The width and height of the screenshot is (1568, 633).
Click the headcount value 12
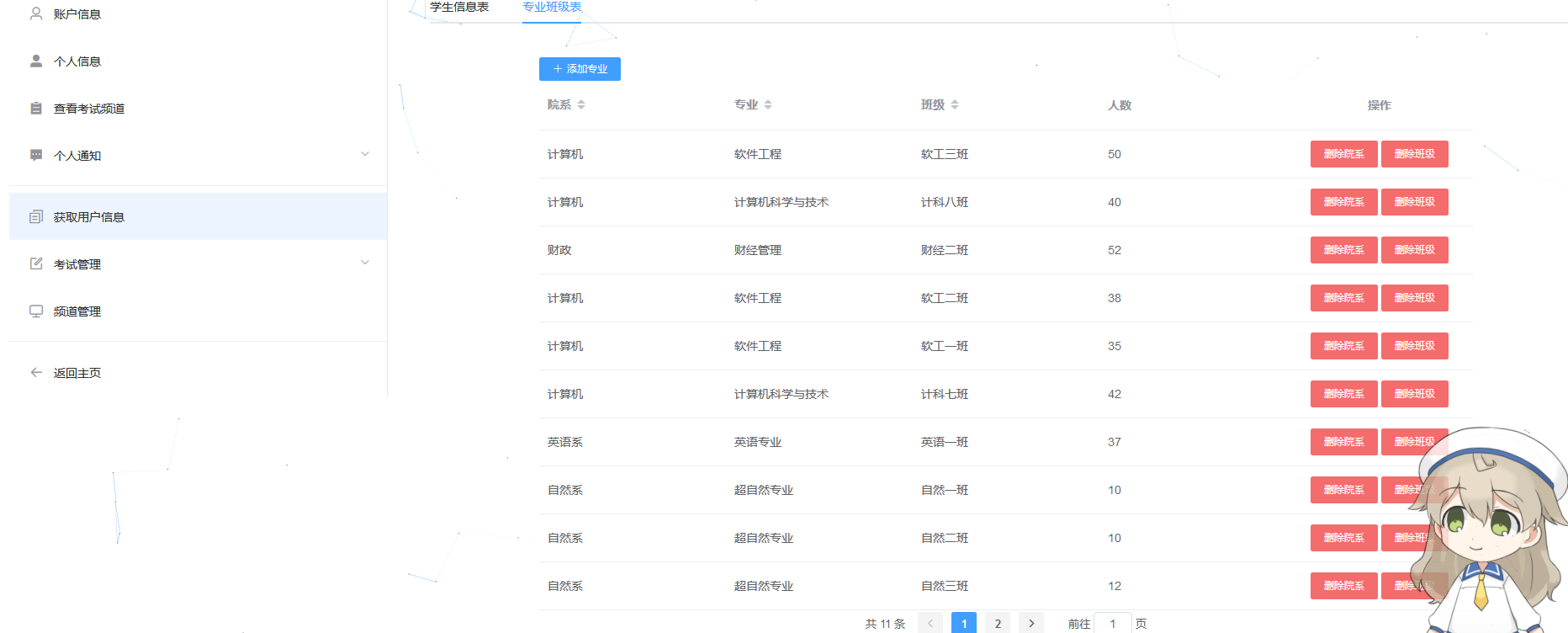pyautogui.click(x=1115, y=586)
